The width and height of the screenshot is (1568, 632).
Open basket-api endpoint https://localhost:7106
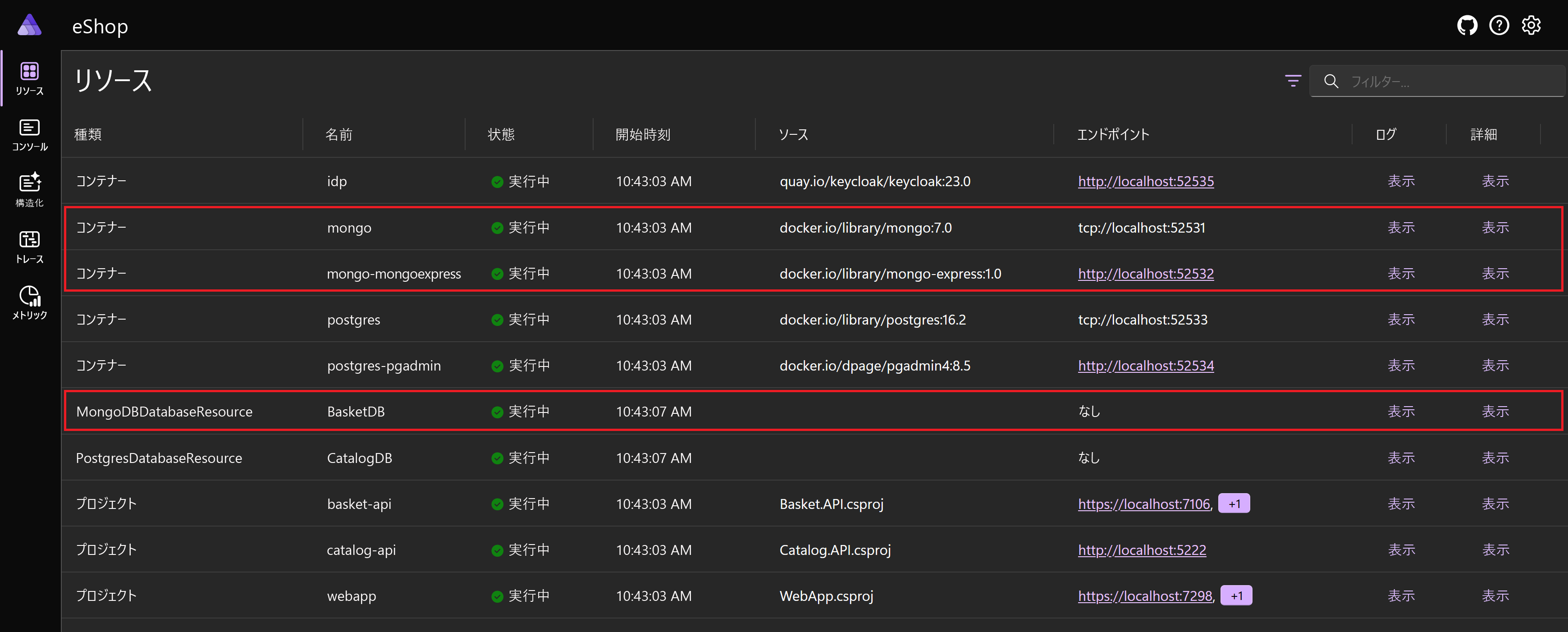[1144, 504]
